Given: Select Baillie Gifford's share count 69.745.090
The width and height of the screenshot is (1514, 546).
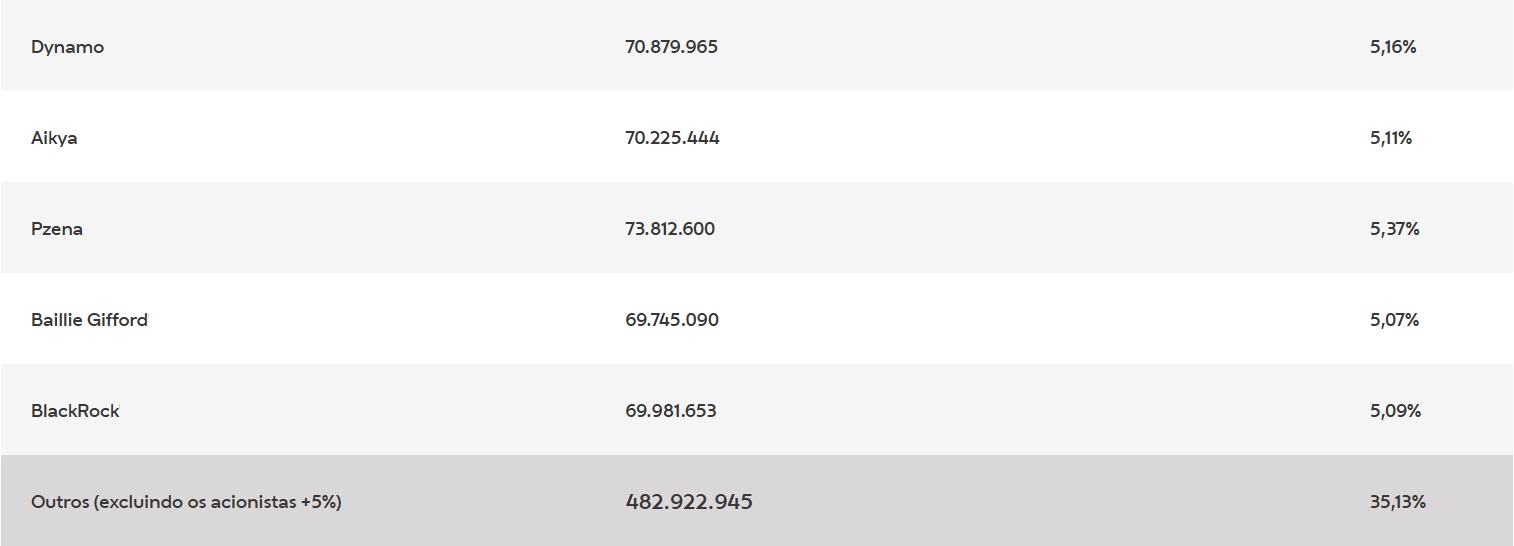Looking at the screenshot, I should pos(671,320).
